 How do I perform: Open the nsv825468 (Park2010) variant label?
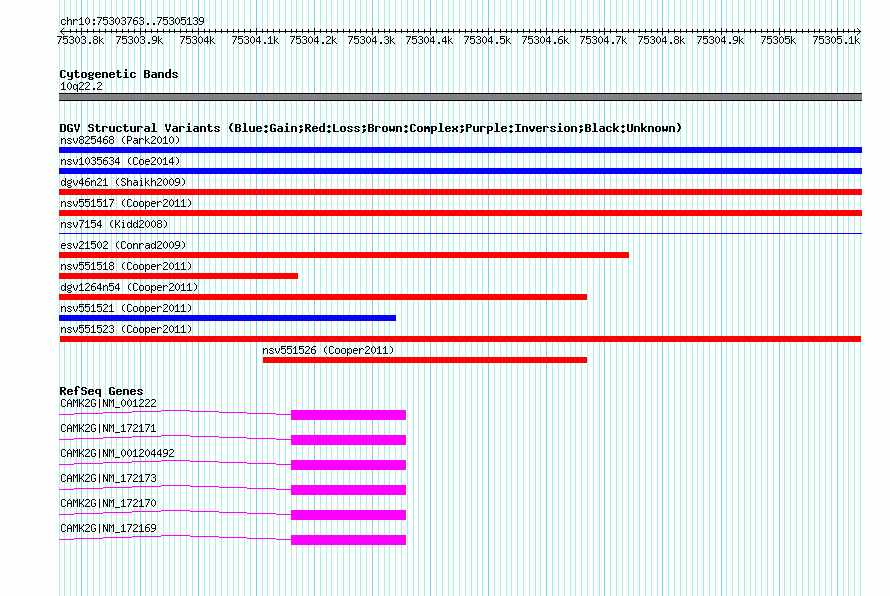120,140
